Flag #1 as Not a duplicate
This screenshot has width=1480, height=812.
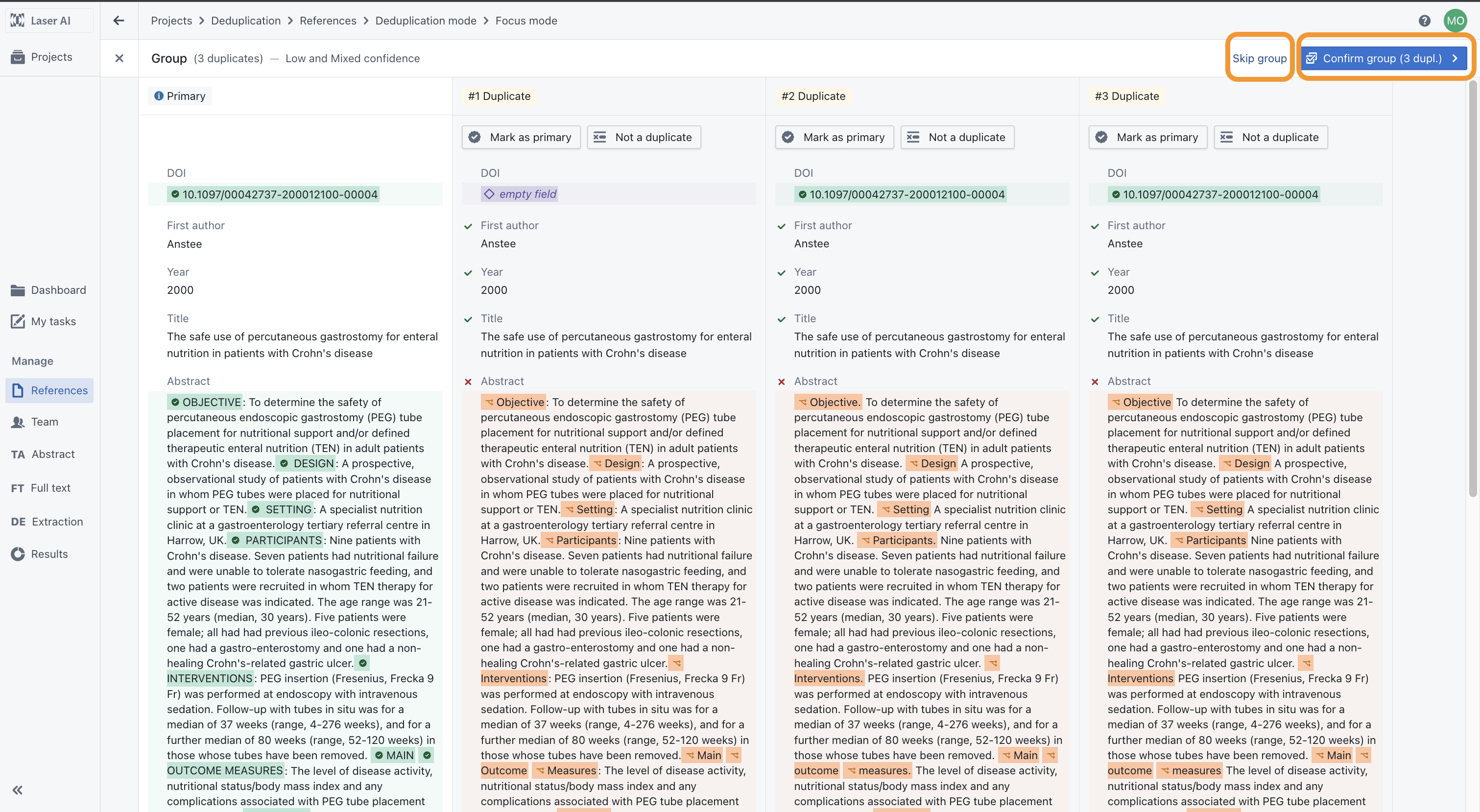644,137
